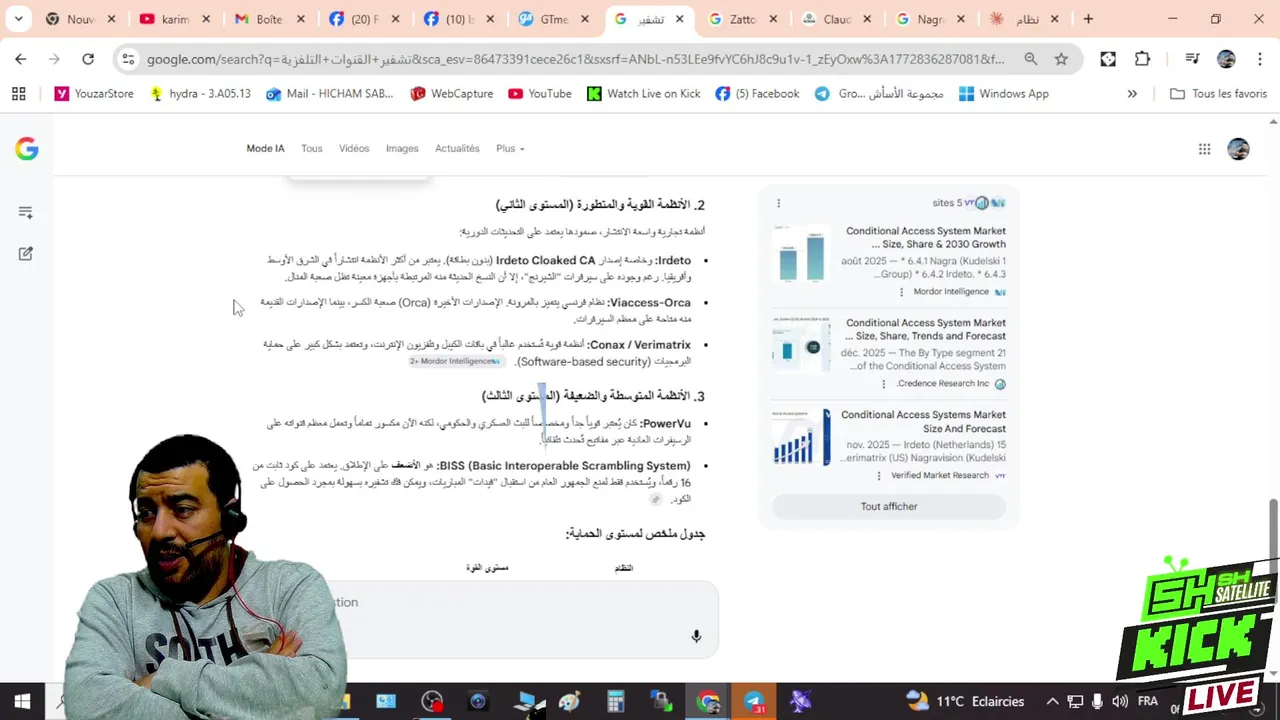Open three-dot menu for Credence Research source
The width and height of the screenshot is (1280, 720).
tap(884, 384)
